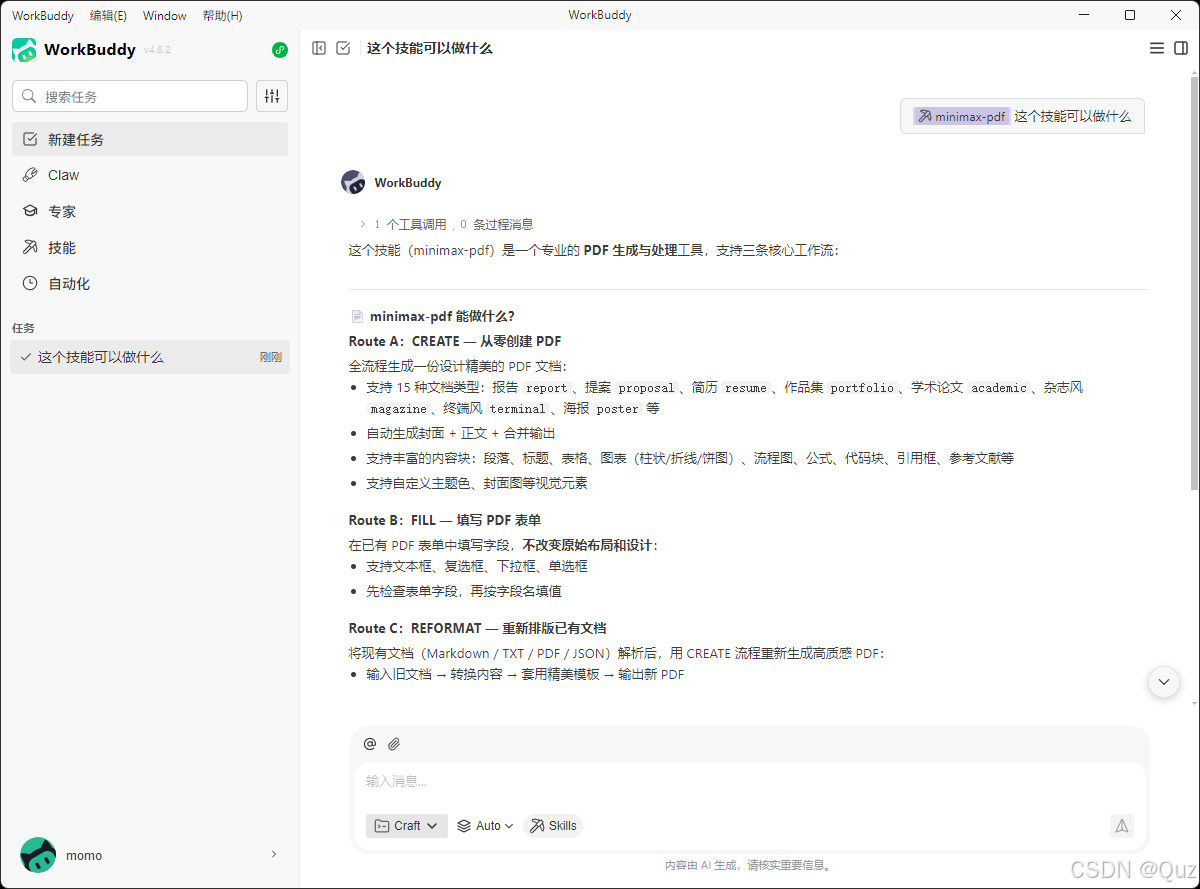Toggle the green circle indicator beside WorkBuddy title
1200x889 pixels.
coord(279,50)
